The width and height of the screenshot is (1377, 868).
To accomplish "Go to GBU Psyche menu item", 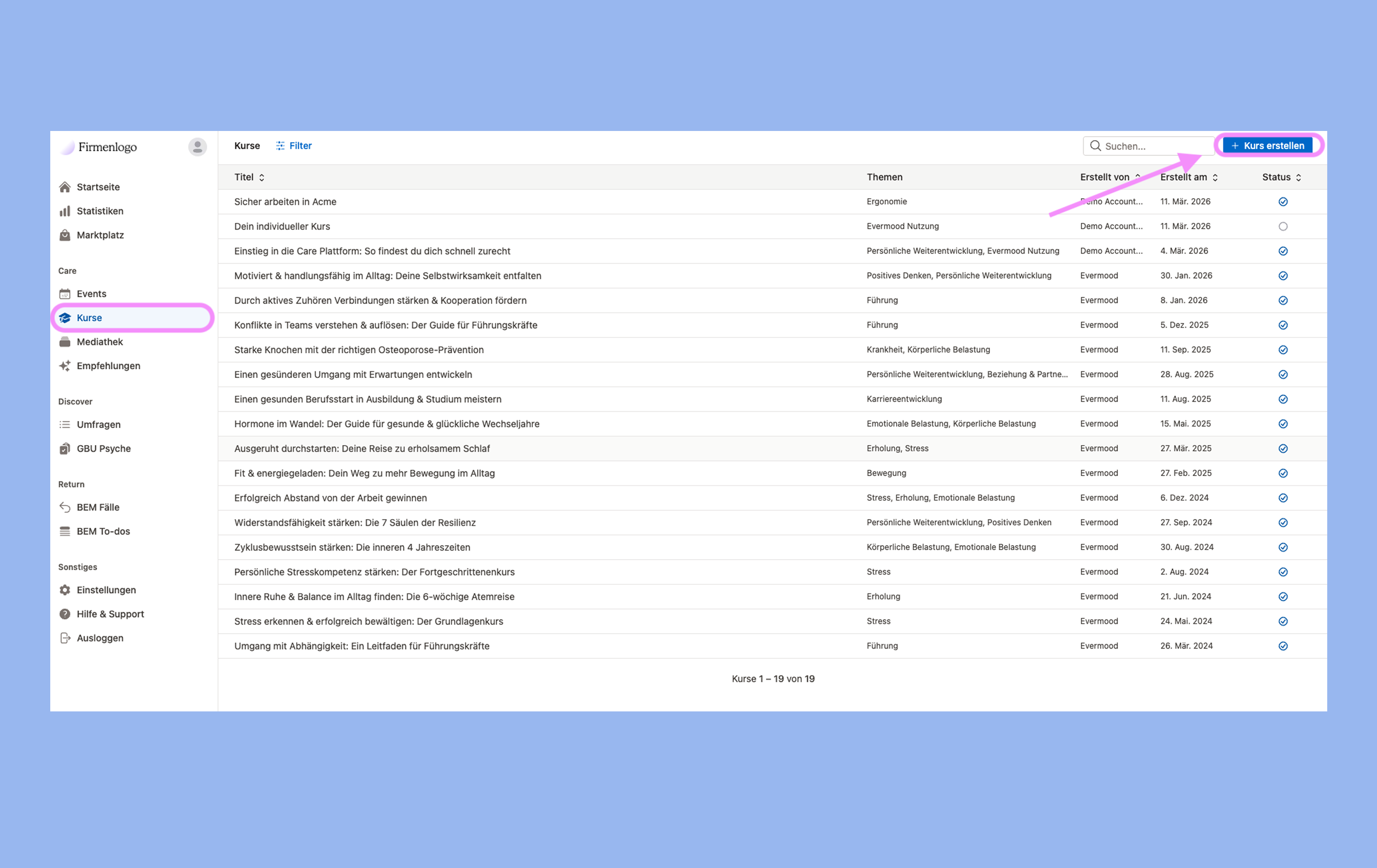I will [x=103, y=449].
